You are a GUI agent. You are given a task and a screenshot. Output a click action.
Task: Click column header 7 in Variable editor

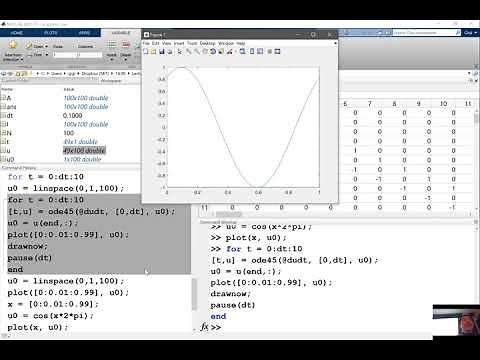tap(370, 104)
